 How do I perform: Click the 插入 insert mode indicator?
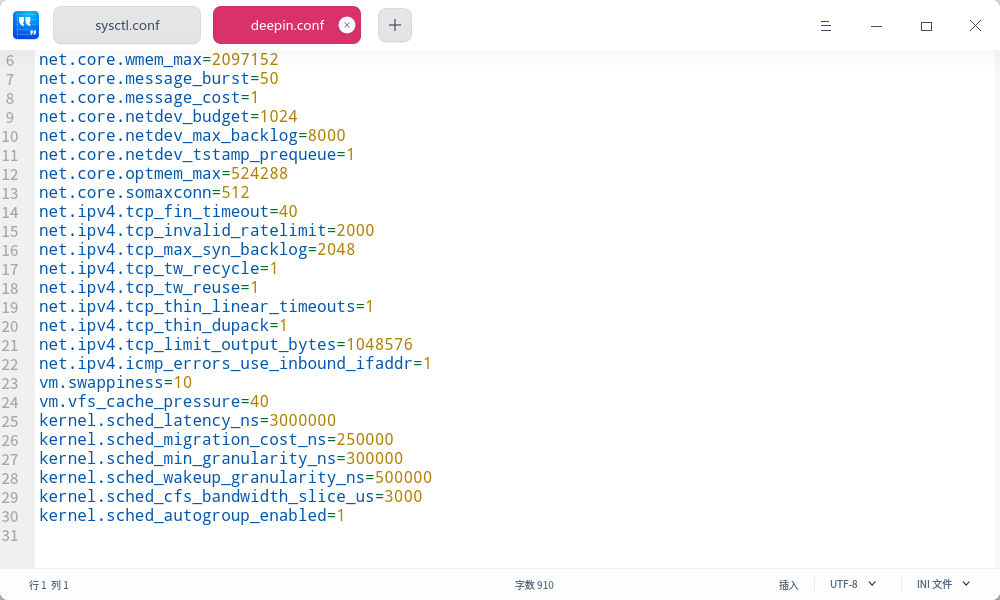(789, 584)
